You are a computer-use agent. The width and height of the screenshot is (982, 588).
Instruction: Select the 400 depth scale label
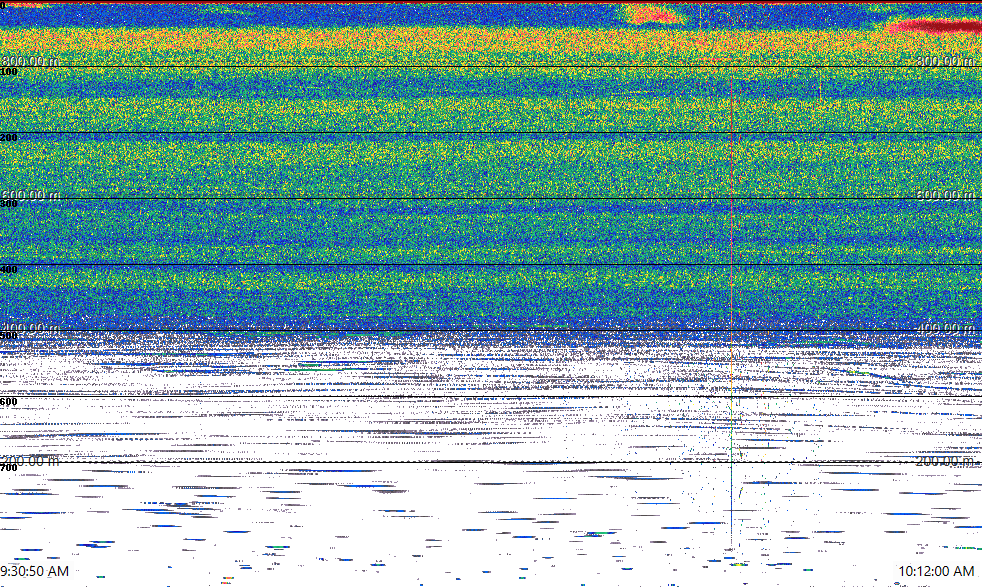[9, 270]
